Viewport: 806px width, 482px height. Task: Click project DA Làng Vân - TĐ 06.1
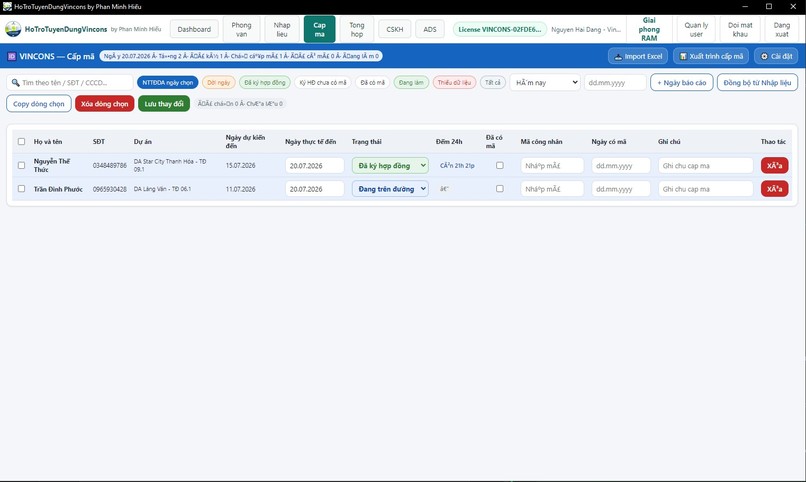(162, 189)
